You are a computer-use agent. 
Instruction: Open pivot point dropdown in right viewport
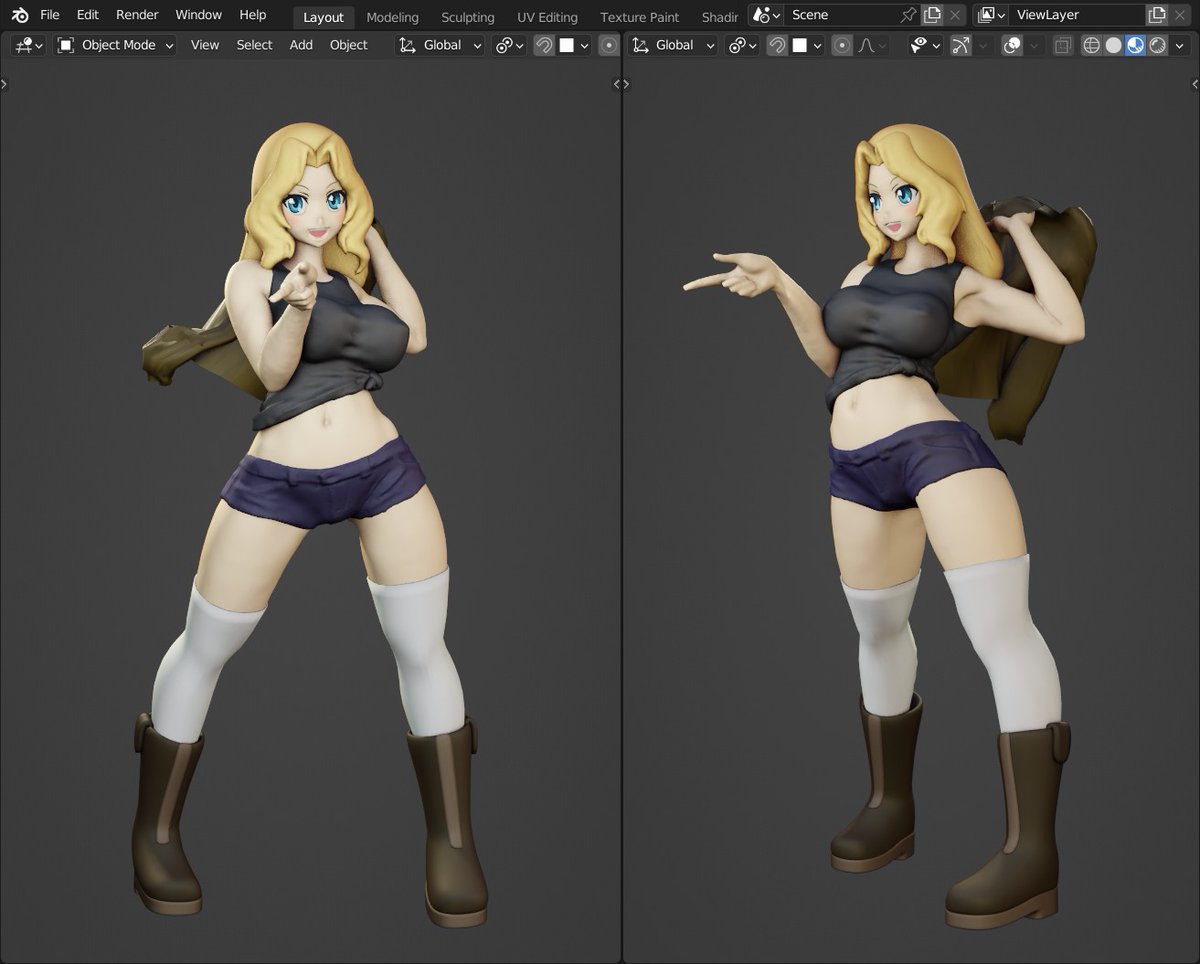point(743,45)
